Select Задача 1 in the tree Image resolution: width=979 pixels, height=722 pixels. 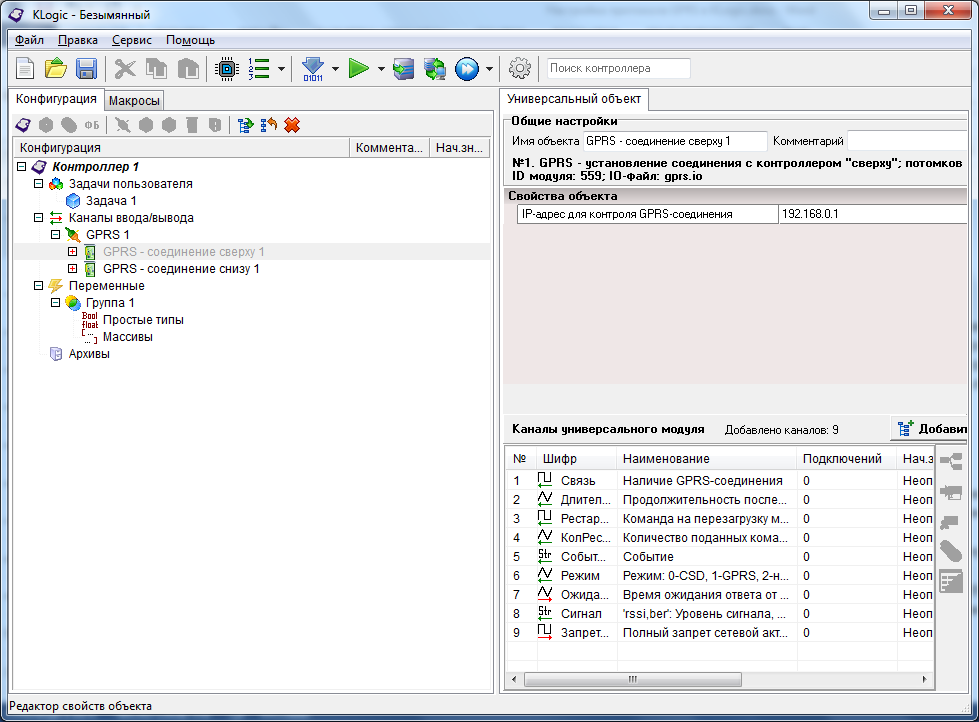point(110,201)
